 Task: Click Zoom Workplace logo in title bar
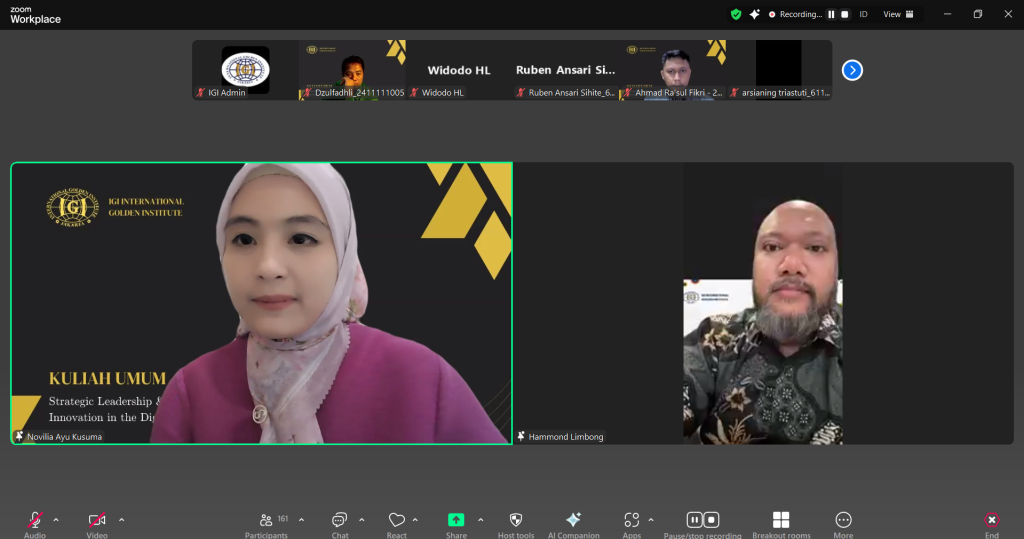35,15
